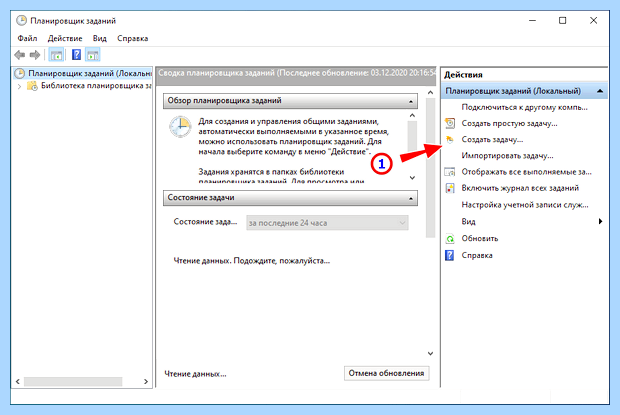
Task: Click the Действия pane header text
Action: 463,75
